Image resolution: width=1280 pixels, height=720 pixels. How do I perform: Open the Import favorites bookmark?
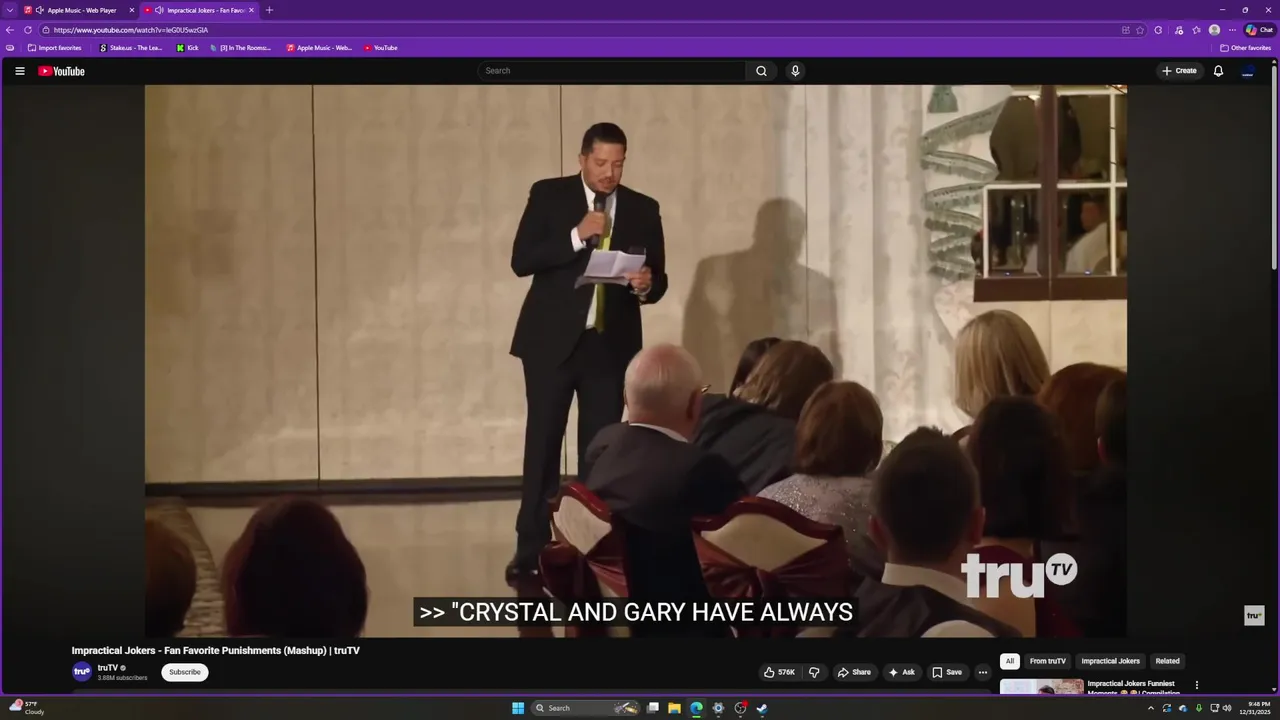tap(54, 48)
